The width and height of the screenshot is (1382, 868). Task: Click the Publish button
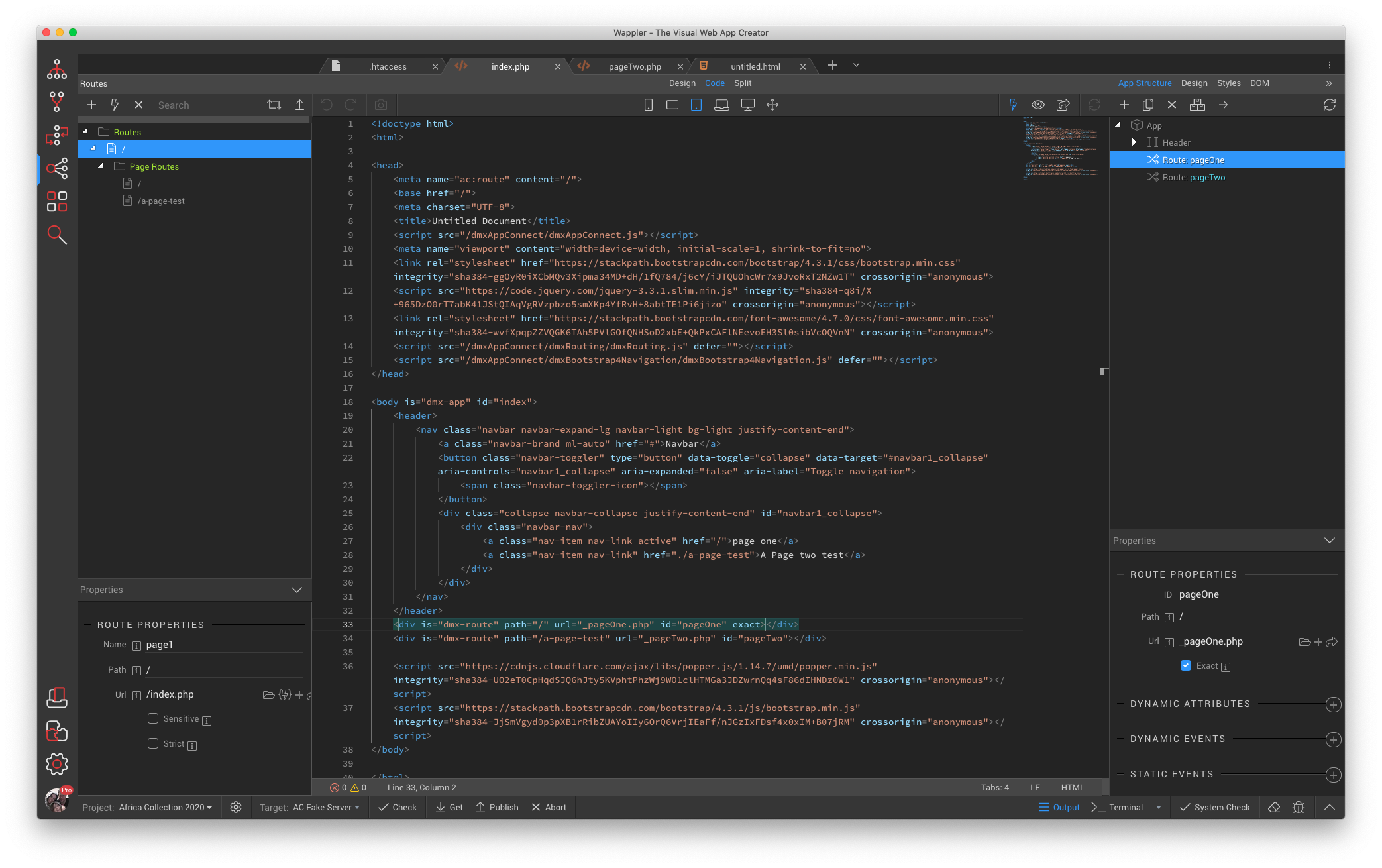(x=497, y=807)
